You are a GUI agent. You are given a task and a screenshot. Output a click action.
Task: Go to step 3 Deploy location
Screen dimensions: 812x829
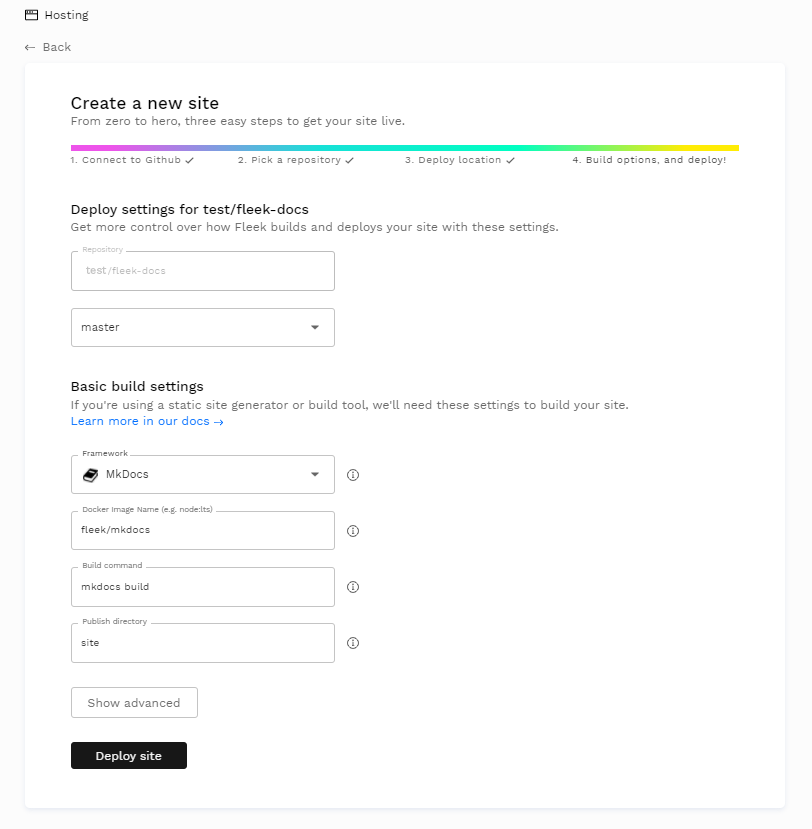coord(459,160)
